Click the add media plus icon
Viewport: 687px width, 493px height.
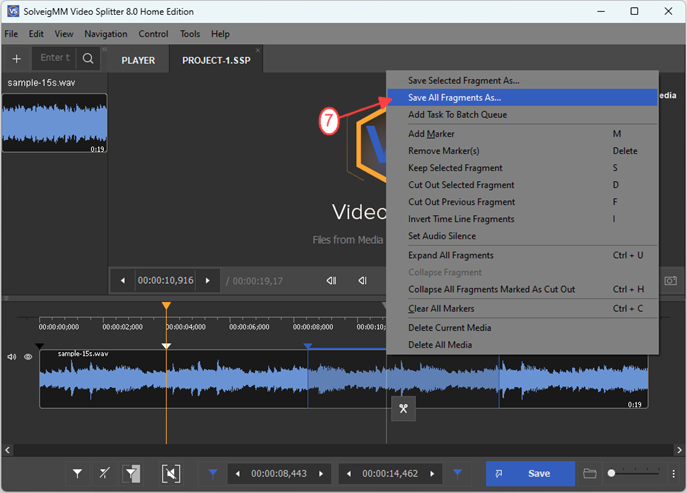click(17, 59)
